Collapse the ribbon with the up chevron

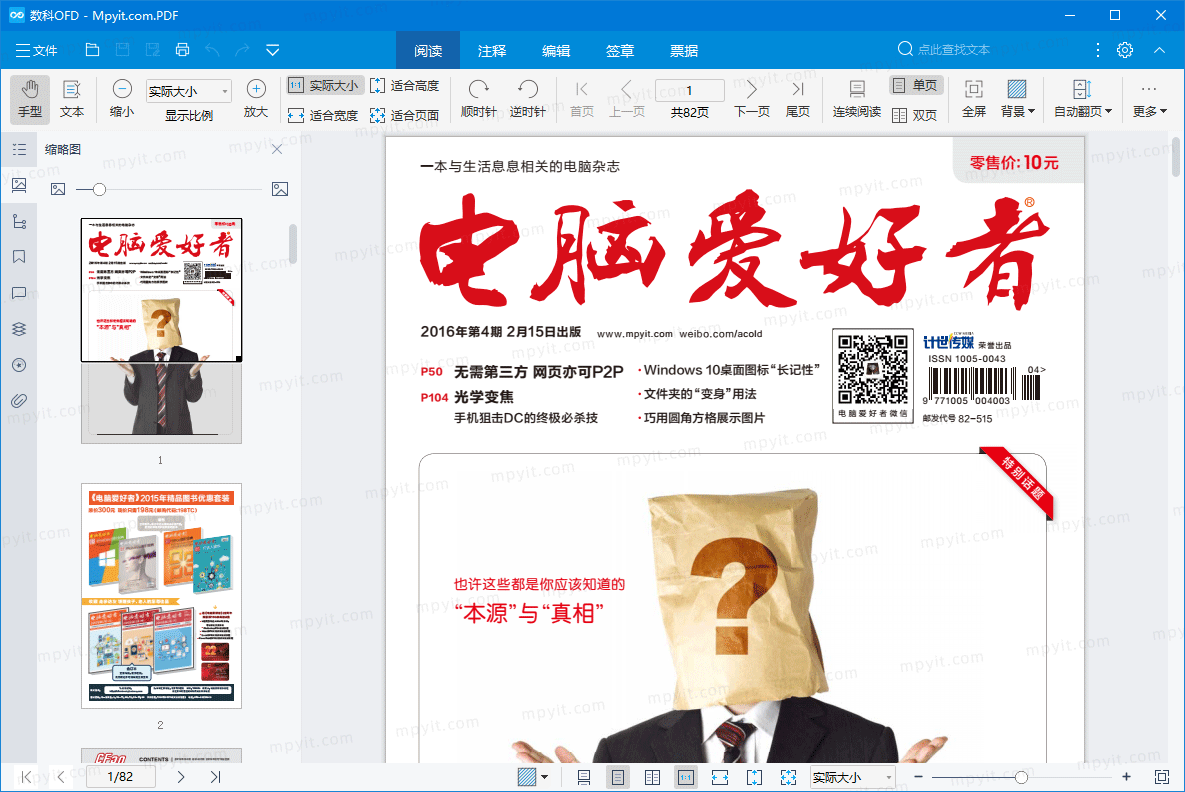coord(1159,50)
